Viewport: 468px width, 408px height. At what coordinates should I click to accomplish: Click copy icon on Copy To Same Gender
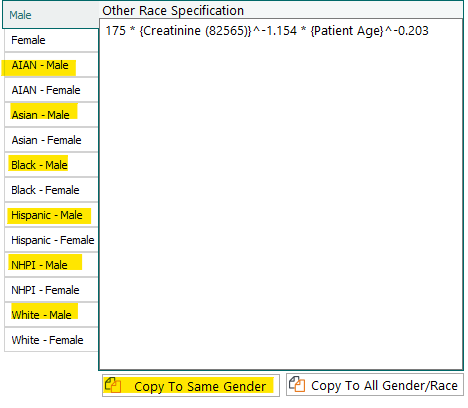pyautogui.click(x=113, y=385)
